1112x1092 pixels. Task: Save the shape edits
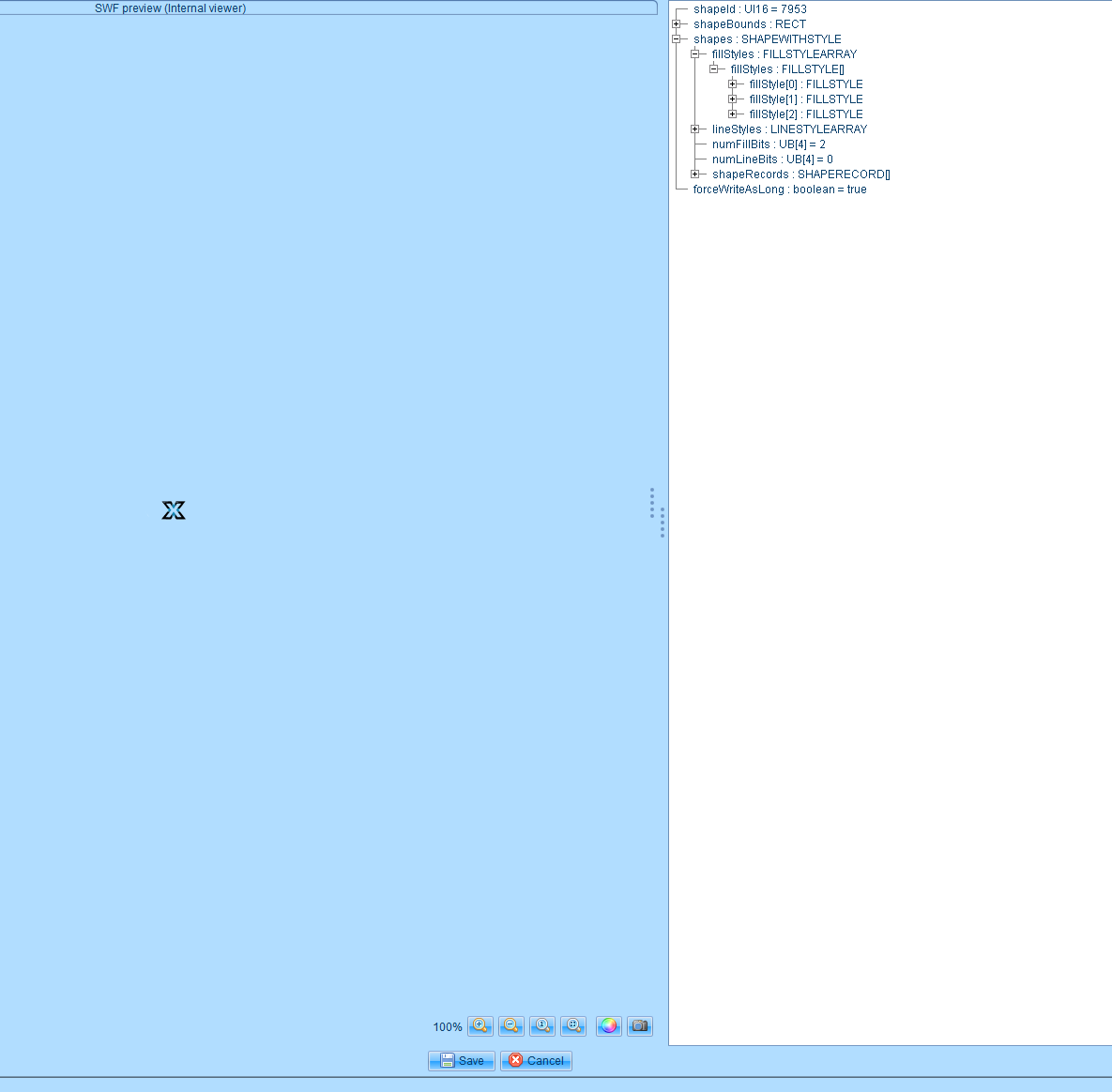(x=462, y=1060)
